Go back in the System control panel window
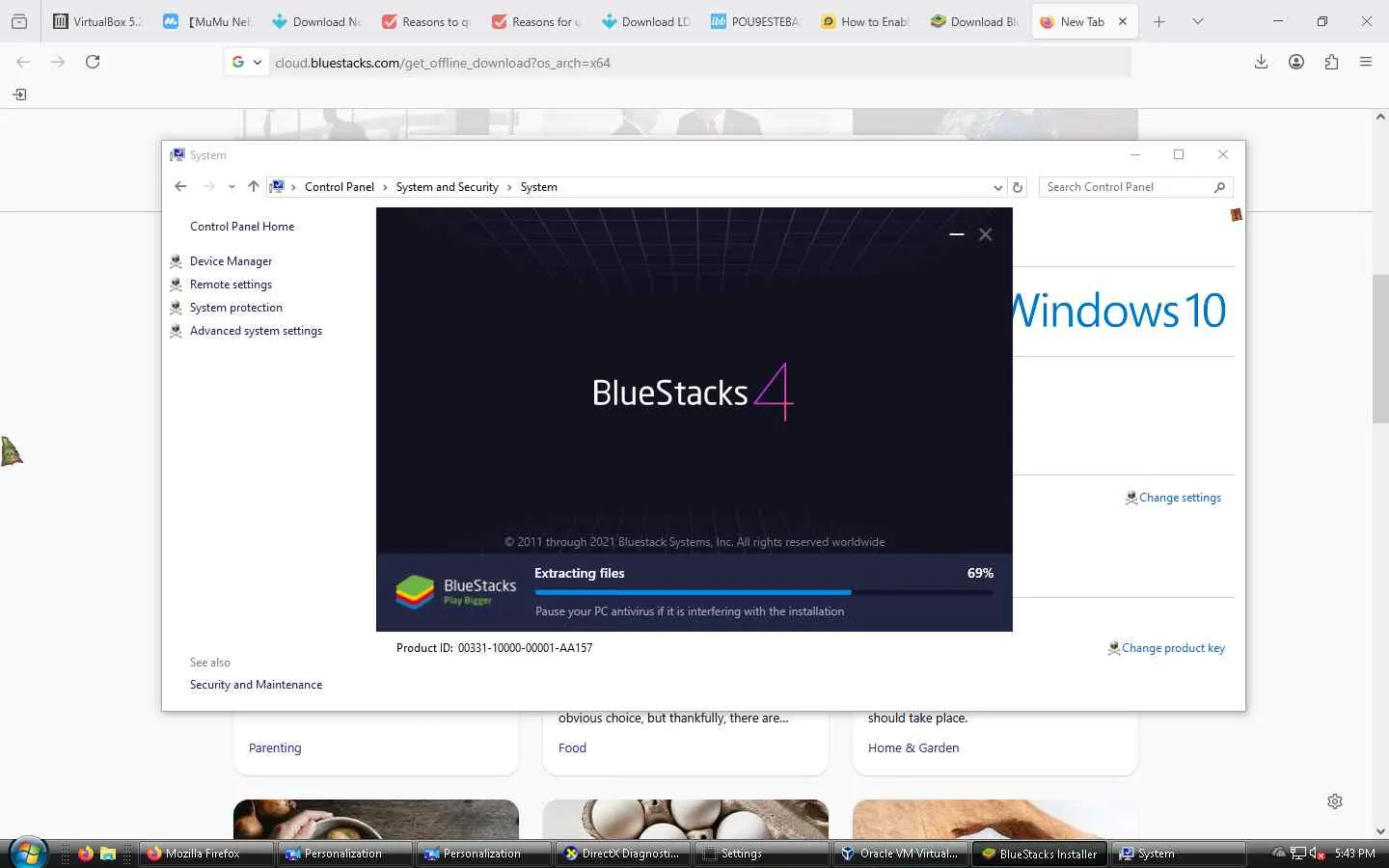 pyautogui.click(x=180, y=187)
